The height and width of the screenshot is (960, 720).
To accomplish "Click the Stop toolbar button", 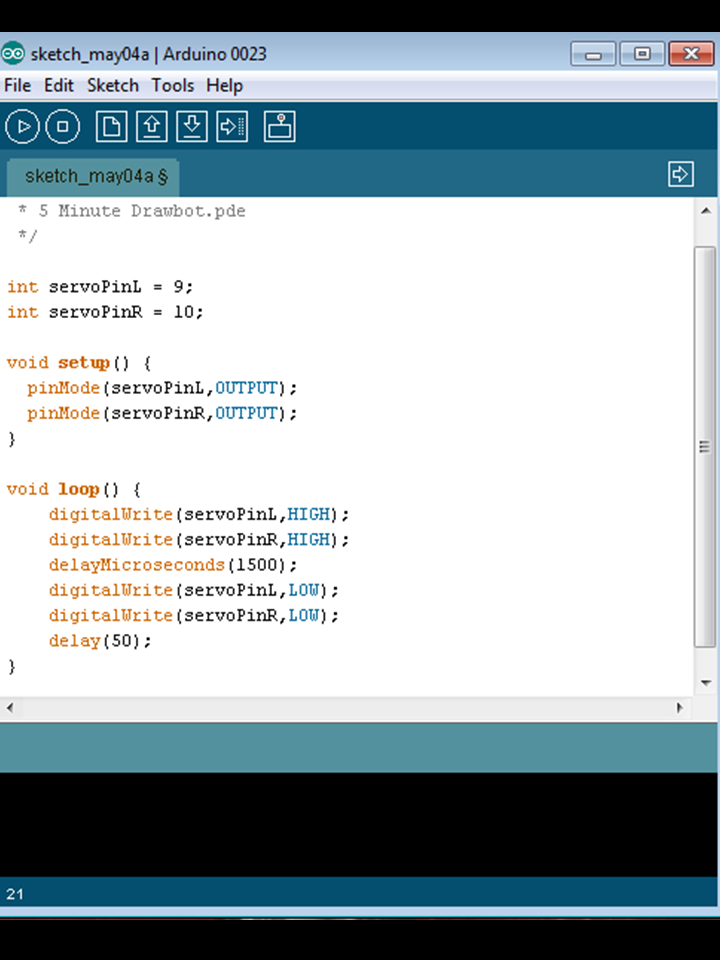I will 62,127.
